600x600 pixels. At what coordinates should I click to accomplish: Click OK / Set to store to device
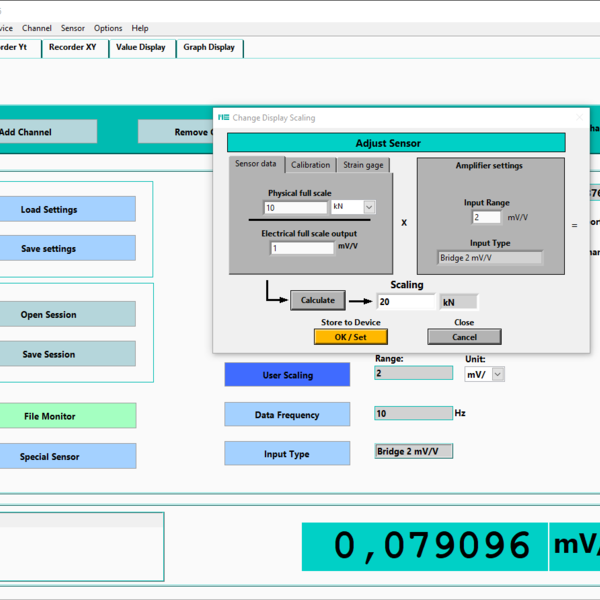point(350,337)
